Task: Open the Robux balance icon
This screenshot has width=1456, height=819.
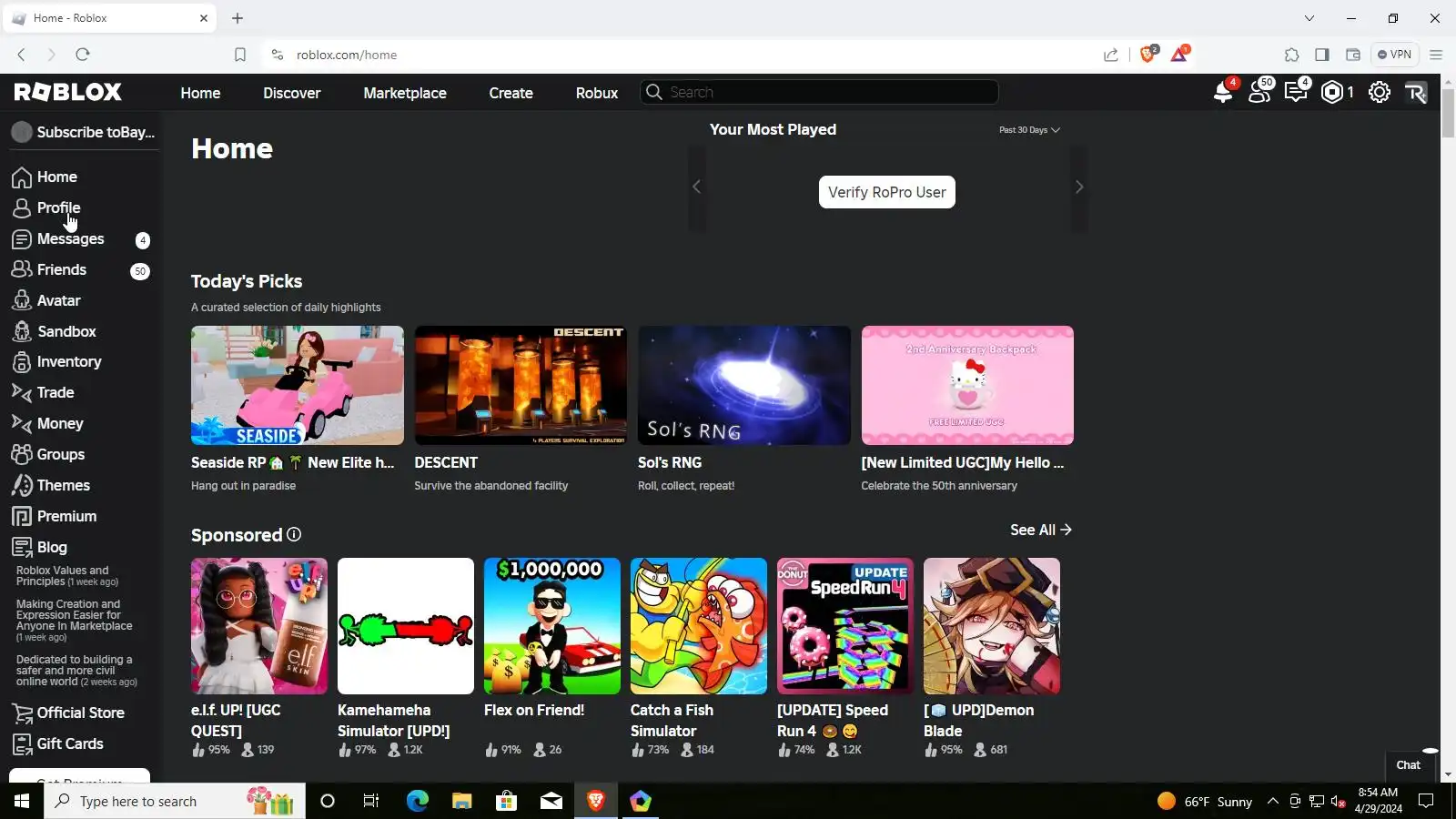Action: (1332, 92)
